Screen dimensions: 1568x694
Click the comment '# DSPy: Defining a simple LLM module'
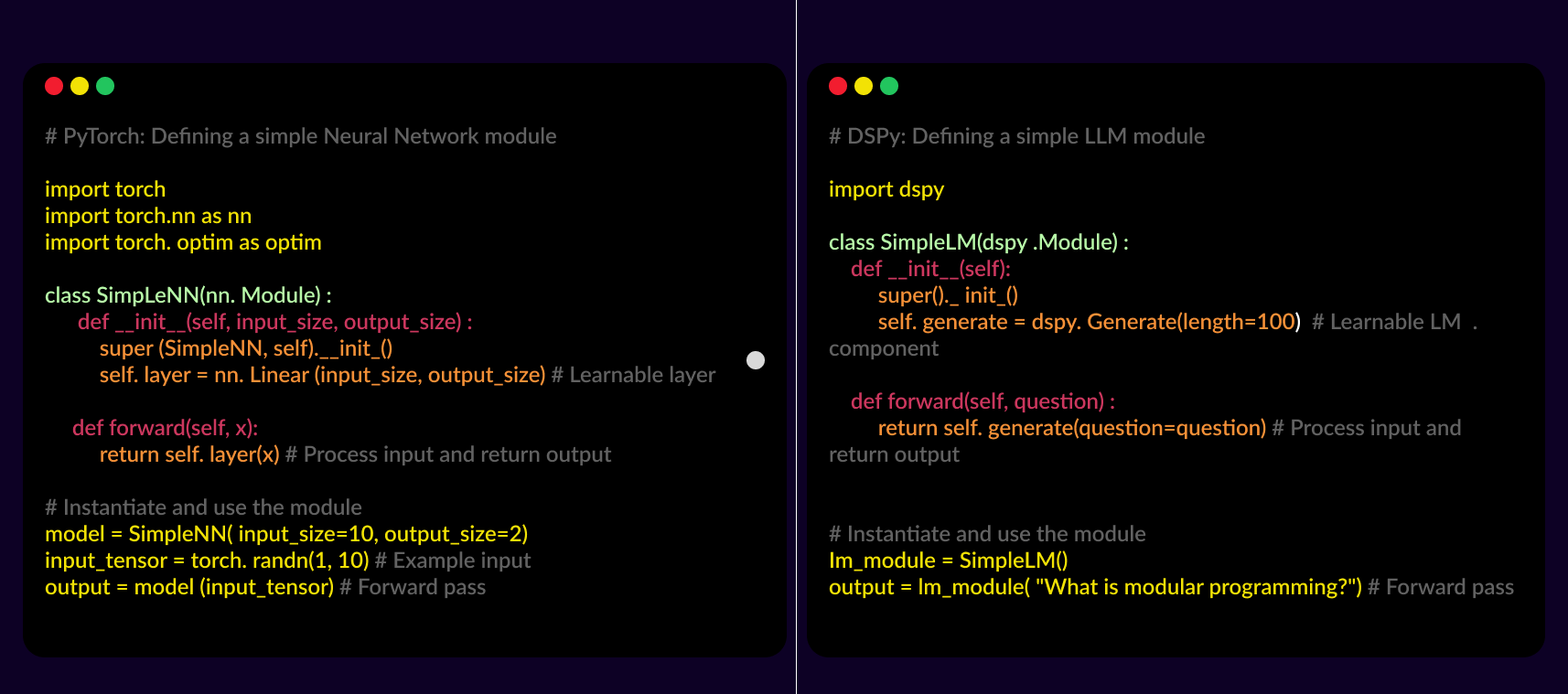coord(1017,136)
